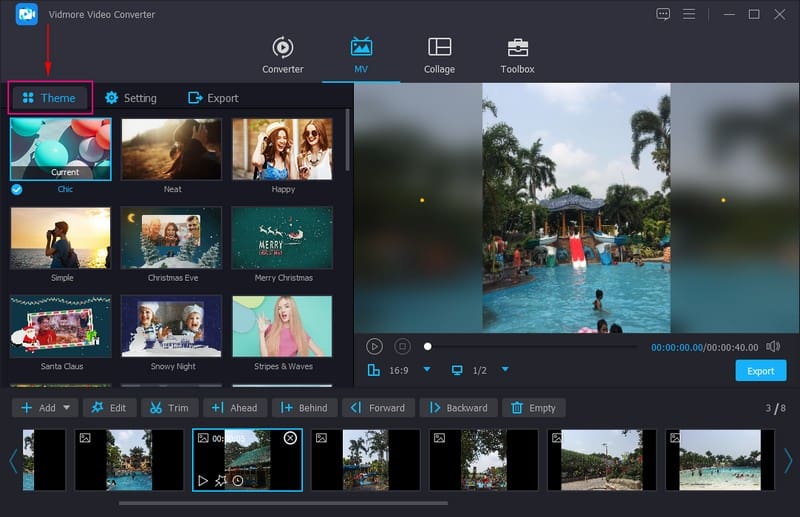Click the playback progress slider handle
The width and height of the screenshot is (800, 517).
428,346
